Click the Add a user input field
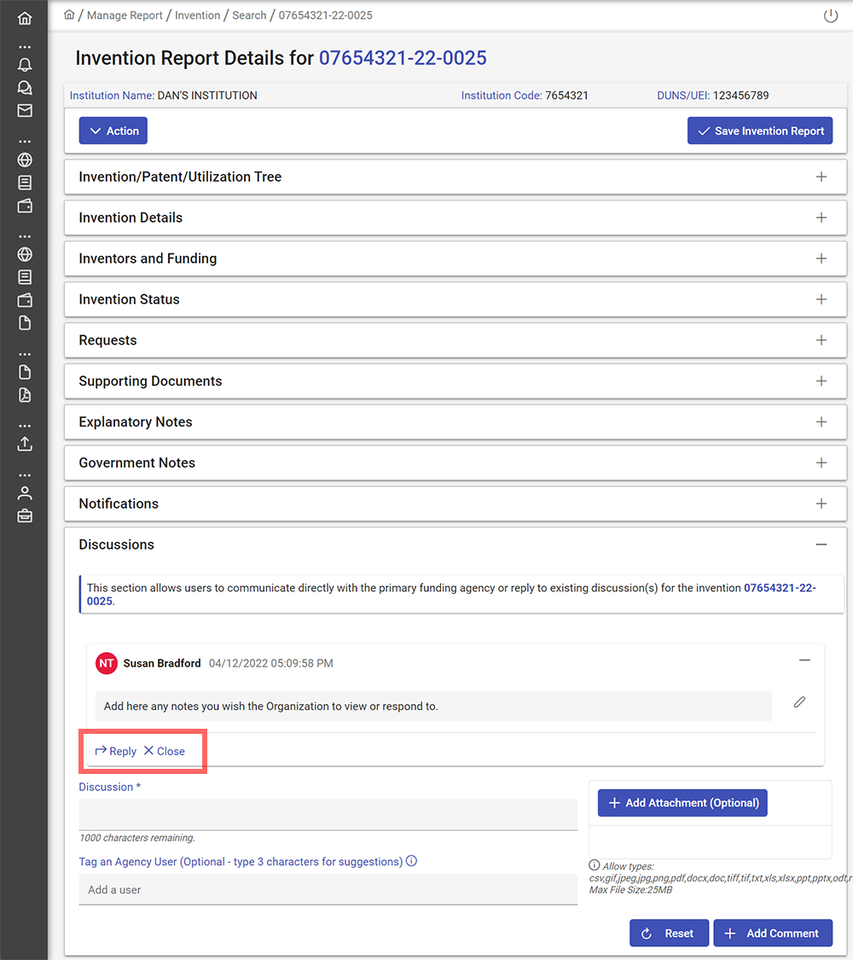Viewport: 853px width, 960px height. tap(328, 890)
